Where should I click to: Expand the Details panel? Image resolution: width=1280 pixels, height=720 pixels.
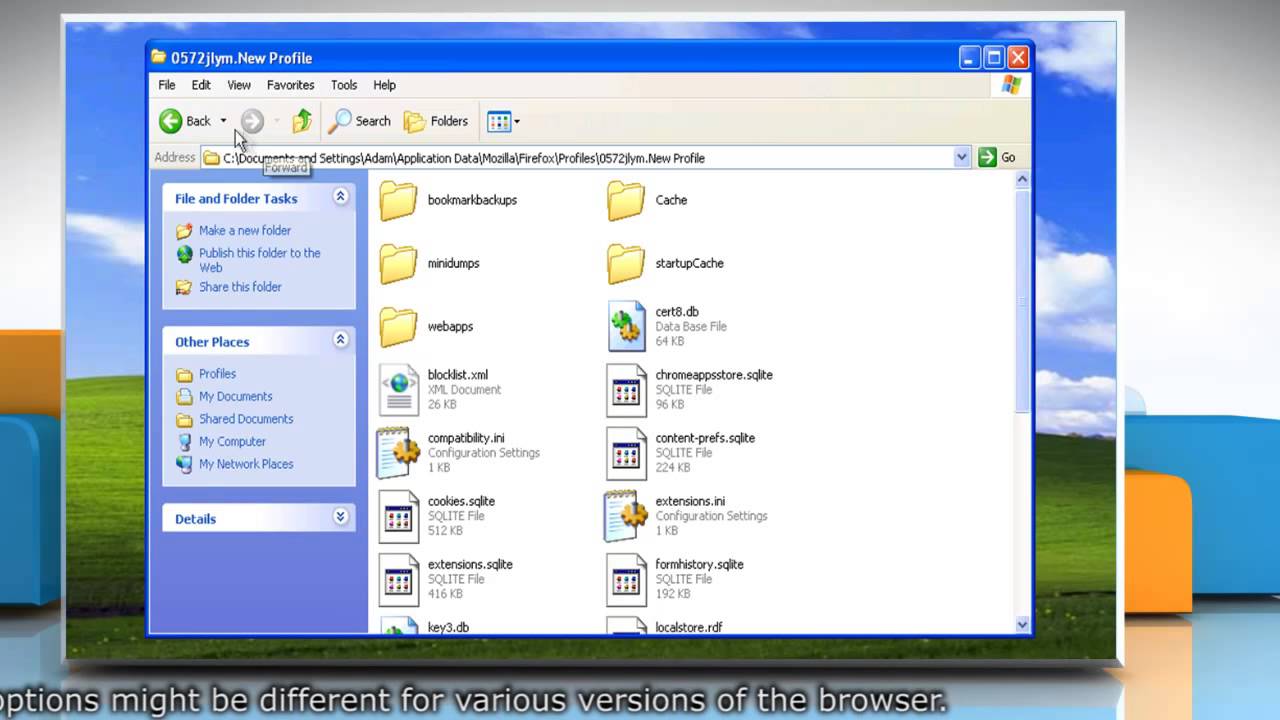tap(340, 517)
